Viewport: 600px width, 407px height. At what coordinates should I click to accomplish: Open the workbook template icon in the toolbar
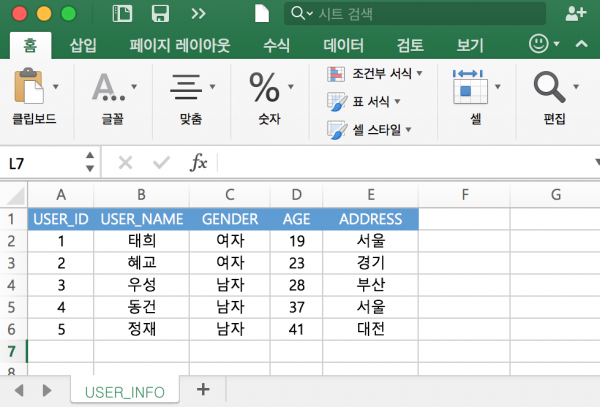click(122, 14)
